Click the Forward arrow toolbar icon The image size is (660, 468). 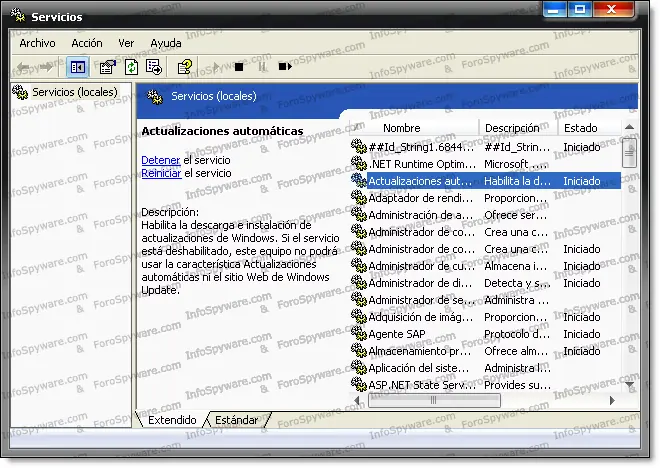[45, 67]
